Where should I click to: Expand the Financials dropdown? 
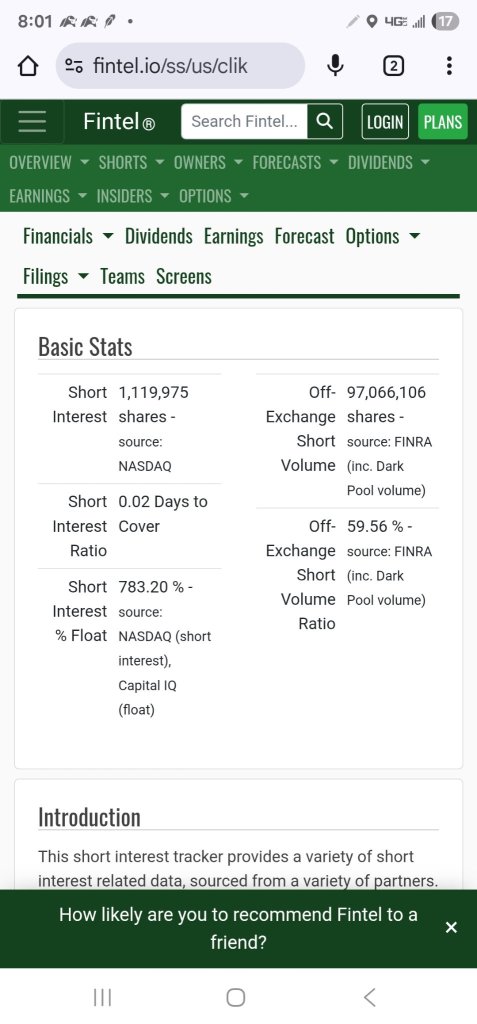point(68,236)
